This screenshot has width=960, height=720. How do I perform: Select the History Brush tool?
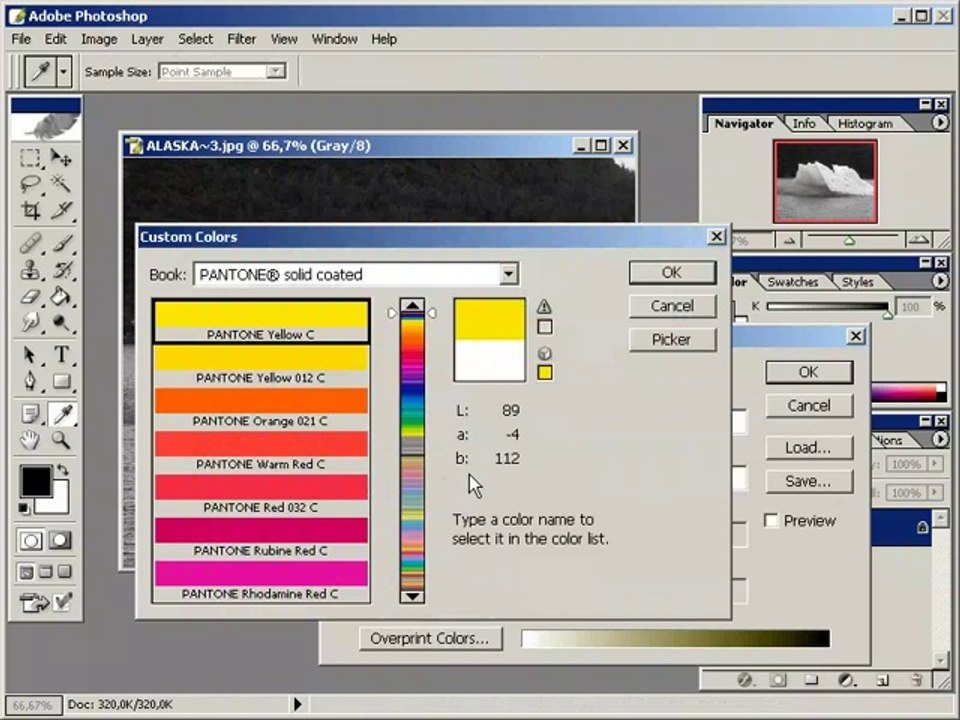[x=61, y=270]
